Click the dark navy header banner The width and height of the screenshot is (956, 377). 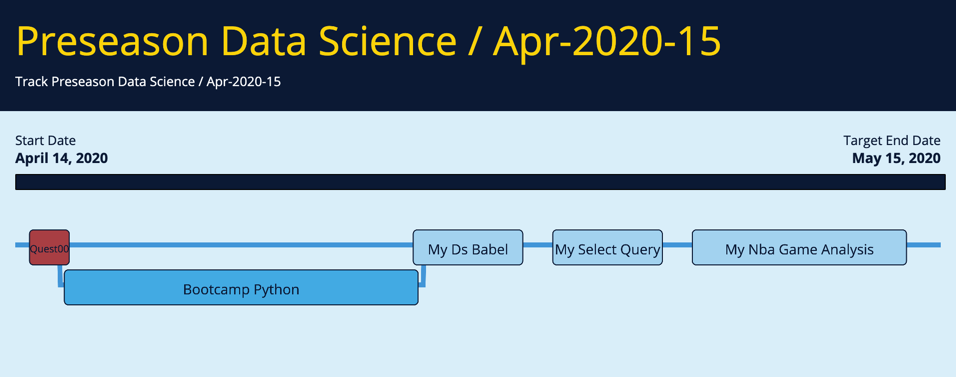tap(478, 56)
